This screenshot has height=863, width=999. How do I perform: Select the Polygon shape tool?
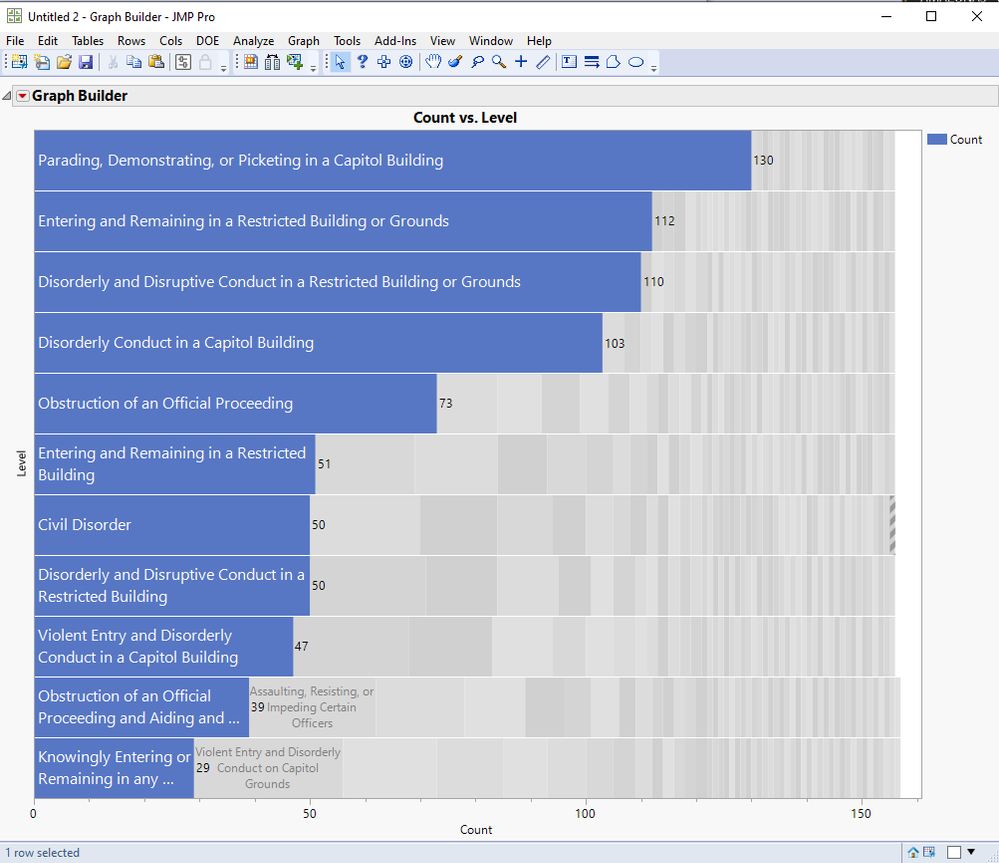click(614, 62)
